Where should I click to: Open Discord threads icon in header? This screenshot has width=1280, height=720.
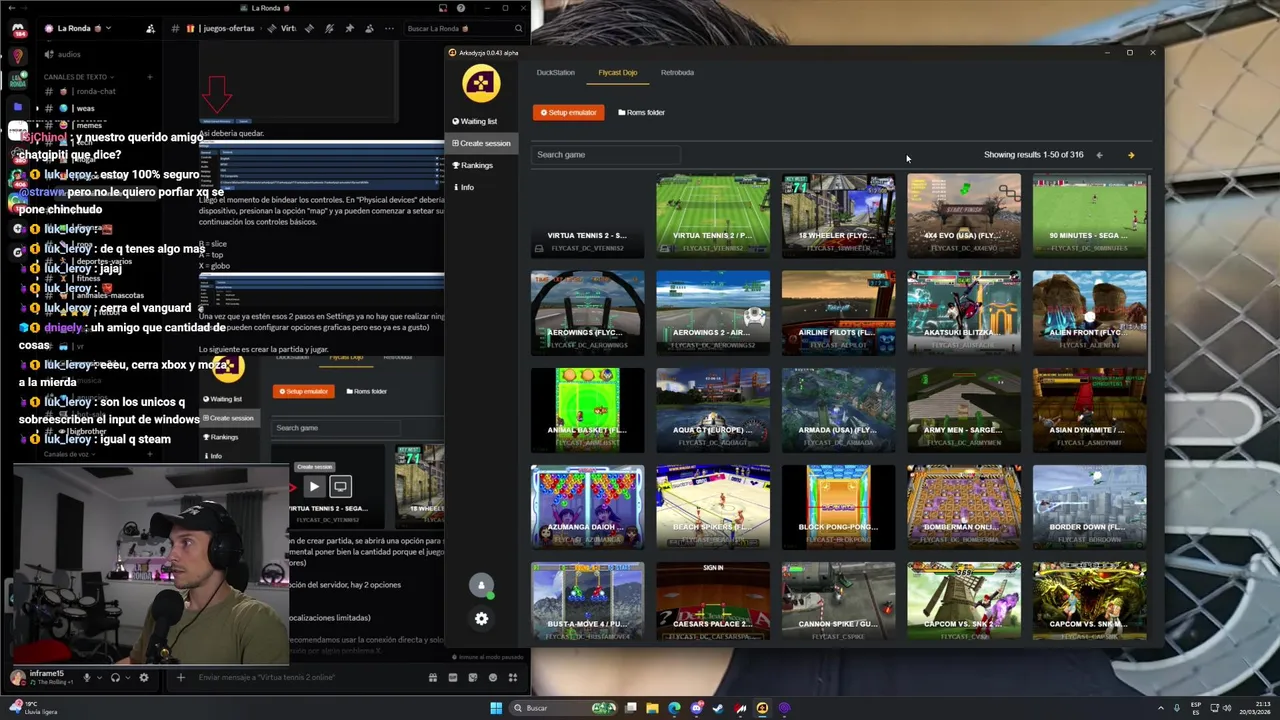pyautogui.click(x=309, y=28)
